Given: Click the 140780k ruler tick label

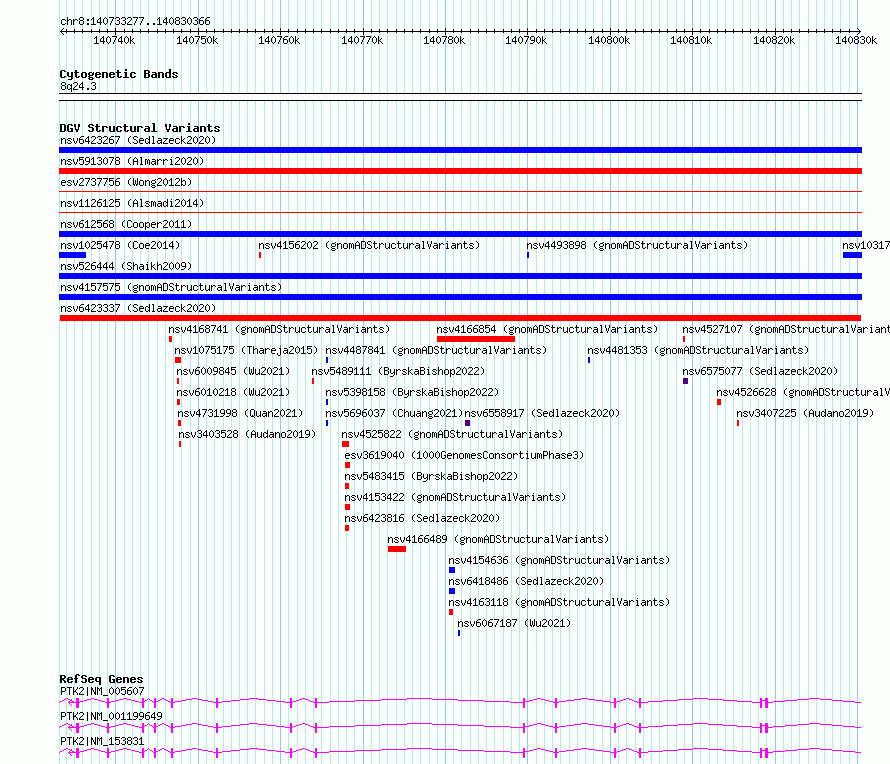Looking at the screenshot, I should (444, 41).
